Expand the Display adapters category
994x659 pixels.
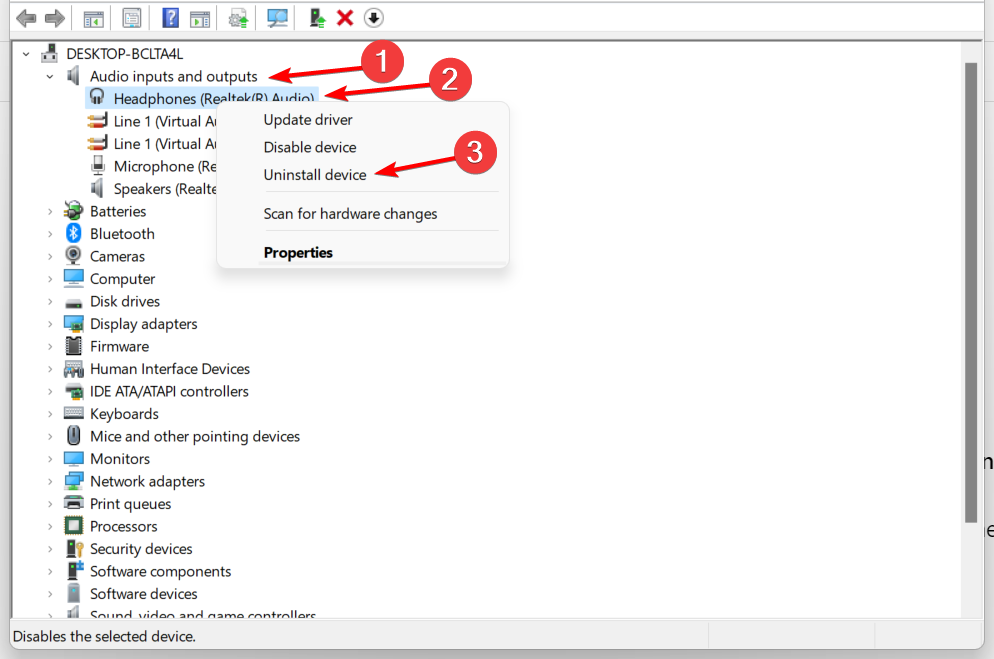click(x=50, y=324)
